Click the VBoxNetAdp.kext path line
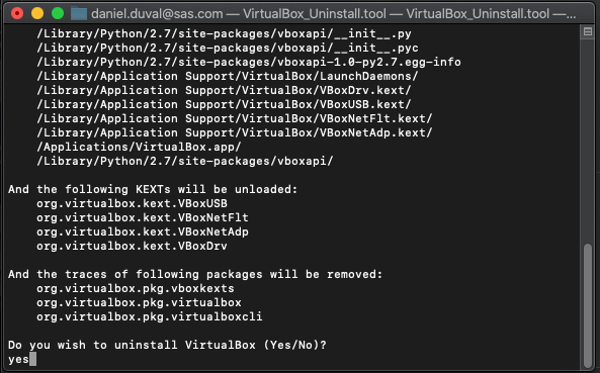The image size is (600, 373). [235, 133]
